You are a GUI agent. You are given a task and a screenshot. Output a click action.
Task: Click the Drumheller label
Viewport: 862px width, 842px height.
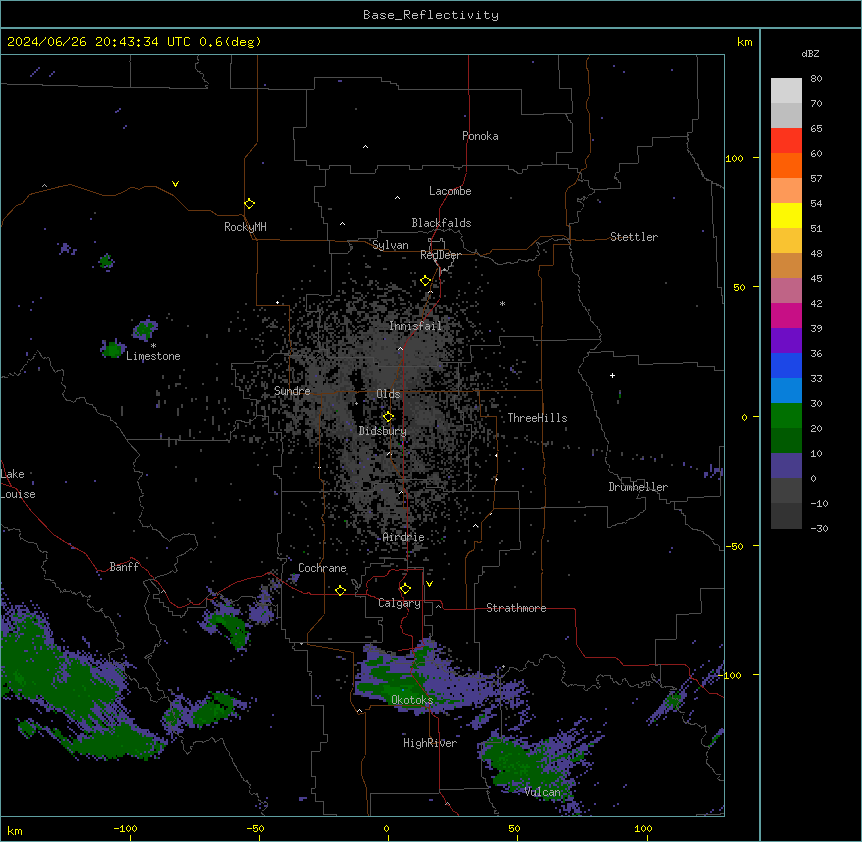pos(638,487)
